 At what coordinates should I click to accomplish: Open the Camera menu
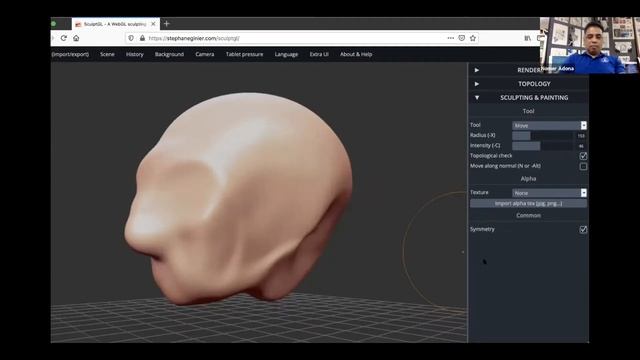click(x=204, y=54)
